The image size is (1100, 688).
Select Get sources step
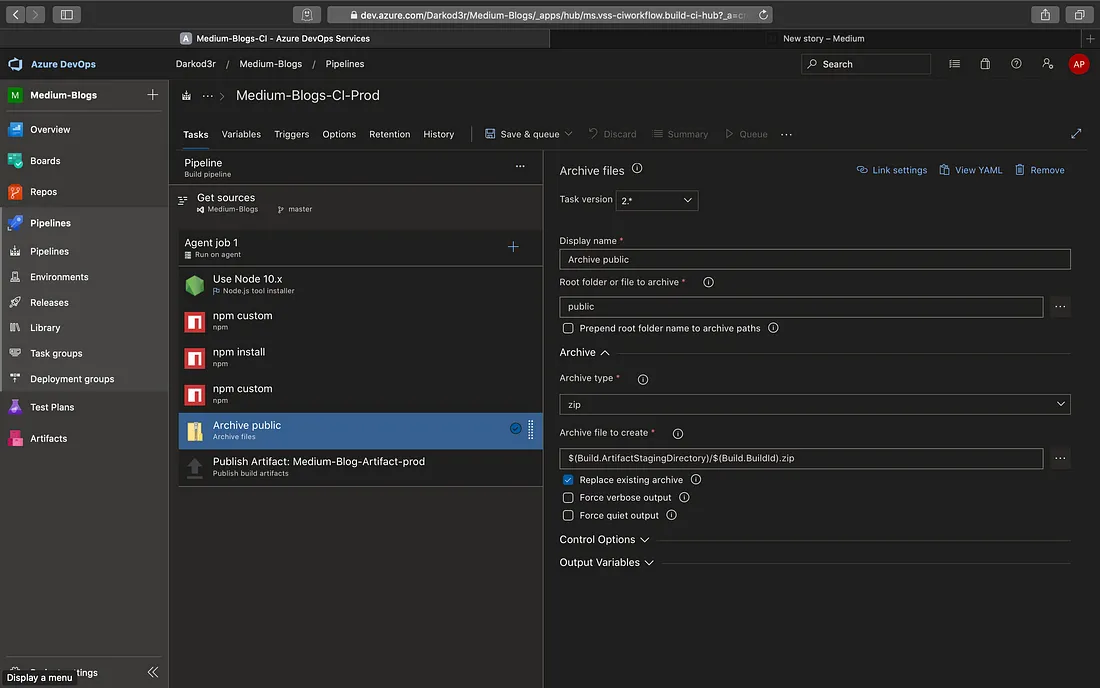356,203
